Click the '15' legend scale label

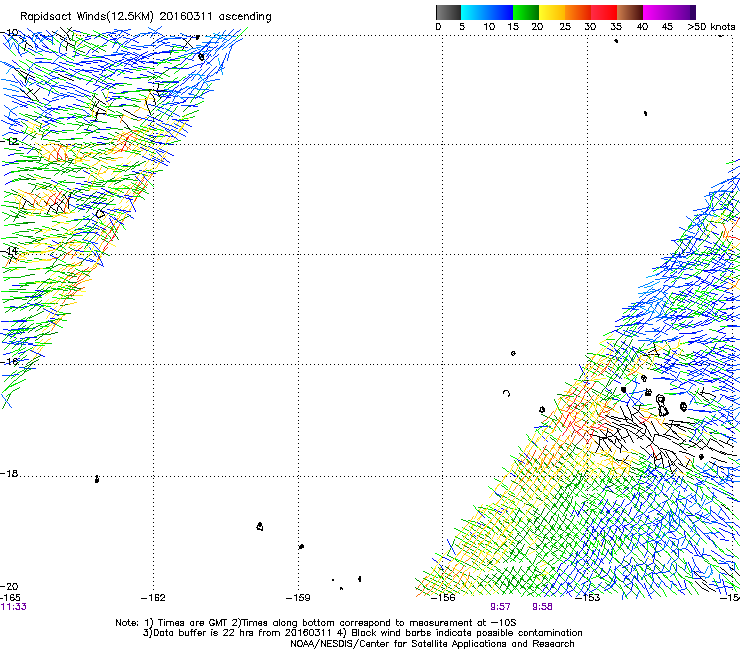pos(513,27)
